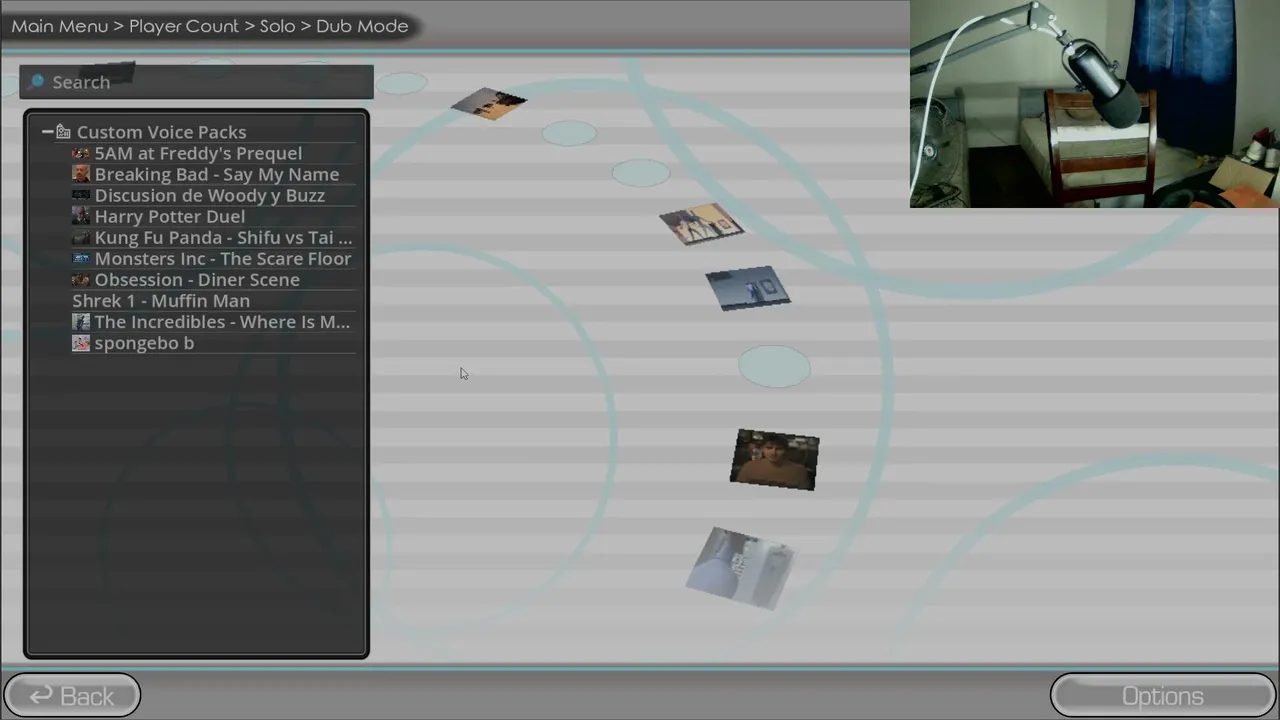Viewport: 1280px width, 720px height.
Task: Go back with the Back button
Action: click(x=72, y=696)
